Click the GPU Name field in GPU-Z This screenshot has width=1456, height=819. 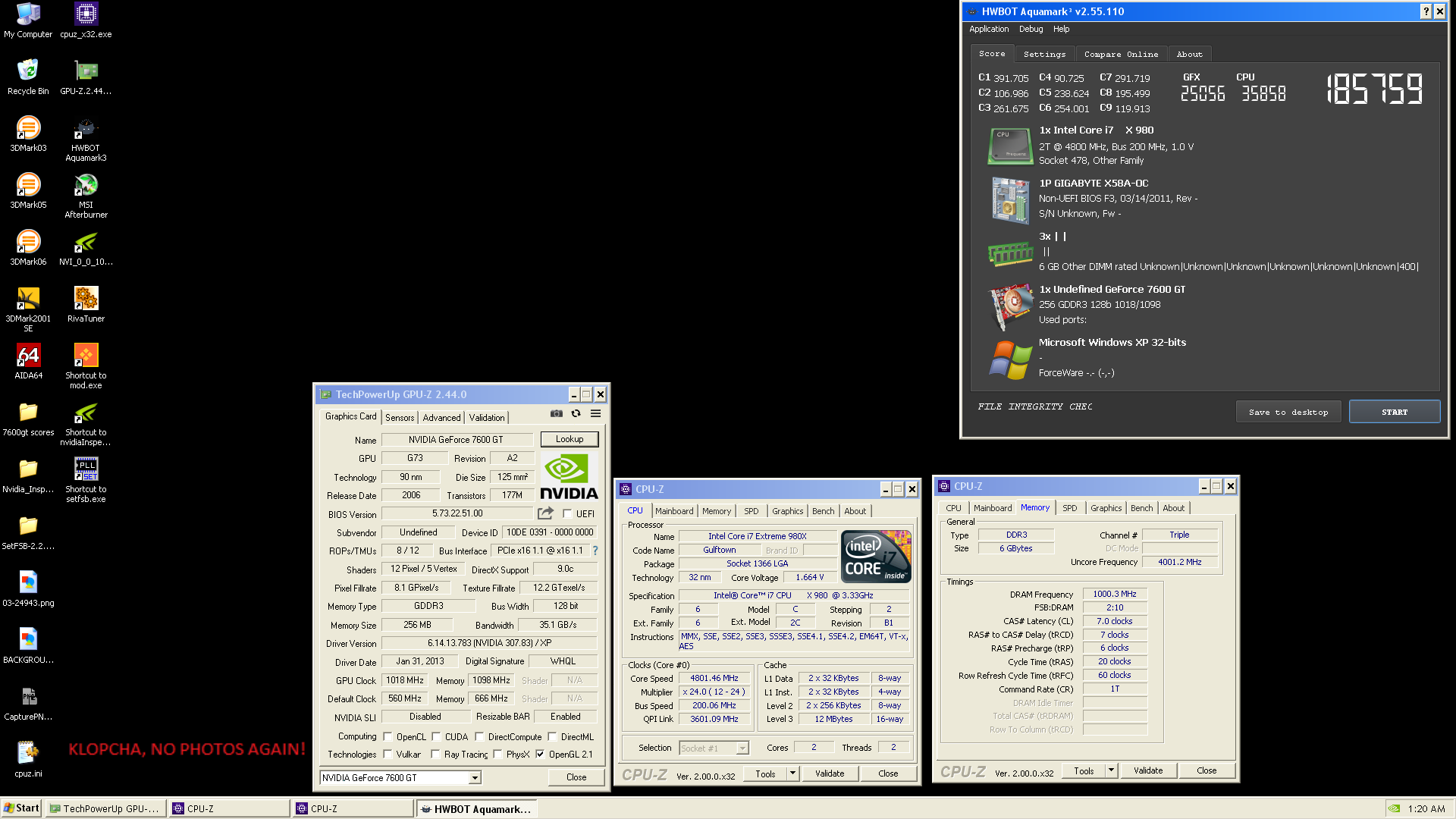tap(456, 440)
